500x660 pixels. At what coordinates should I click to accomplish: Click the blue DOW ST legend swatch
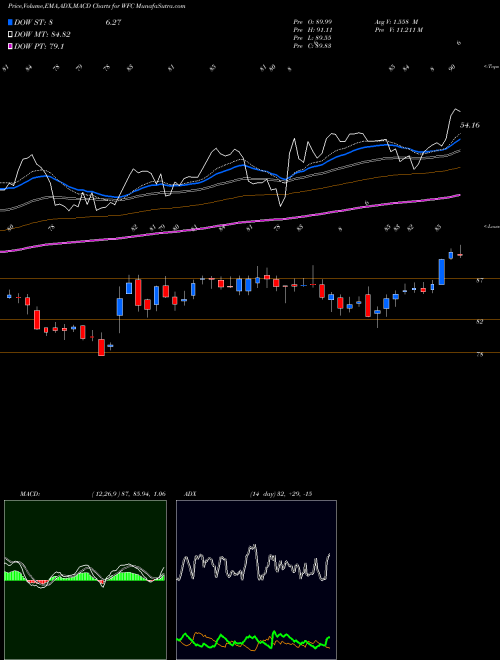point(11,22)
